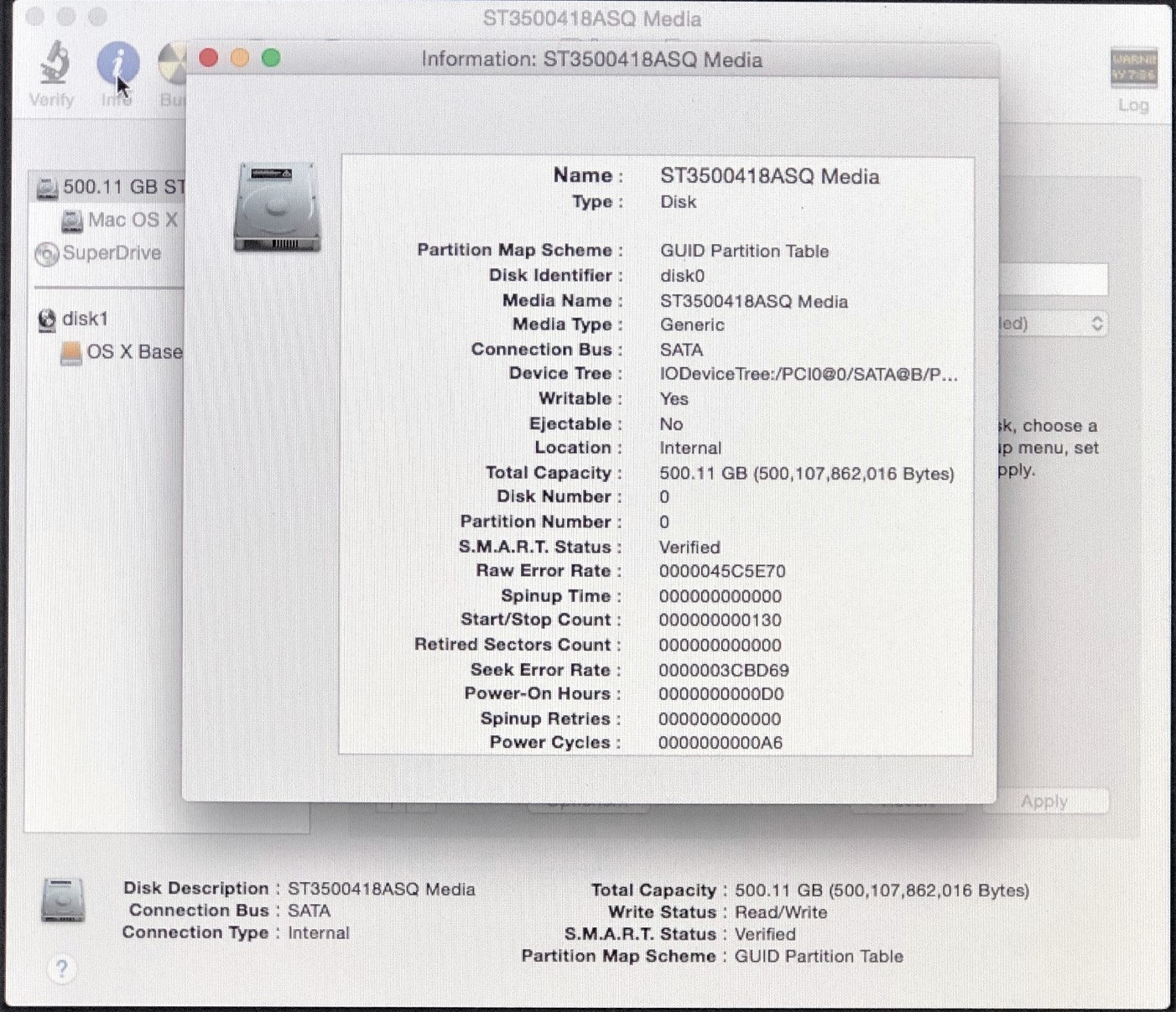
Task: Click the Retired Sectors Count value
Action: click(720, 646)
